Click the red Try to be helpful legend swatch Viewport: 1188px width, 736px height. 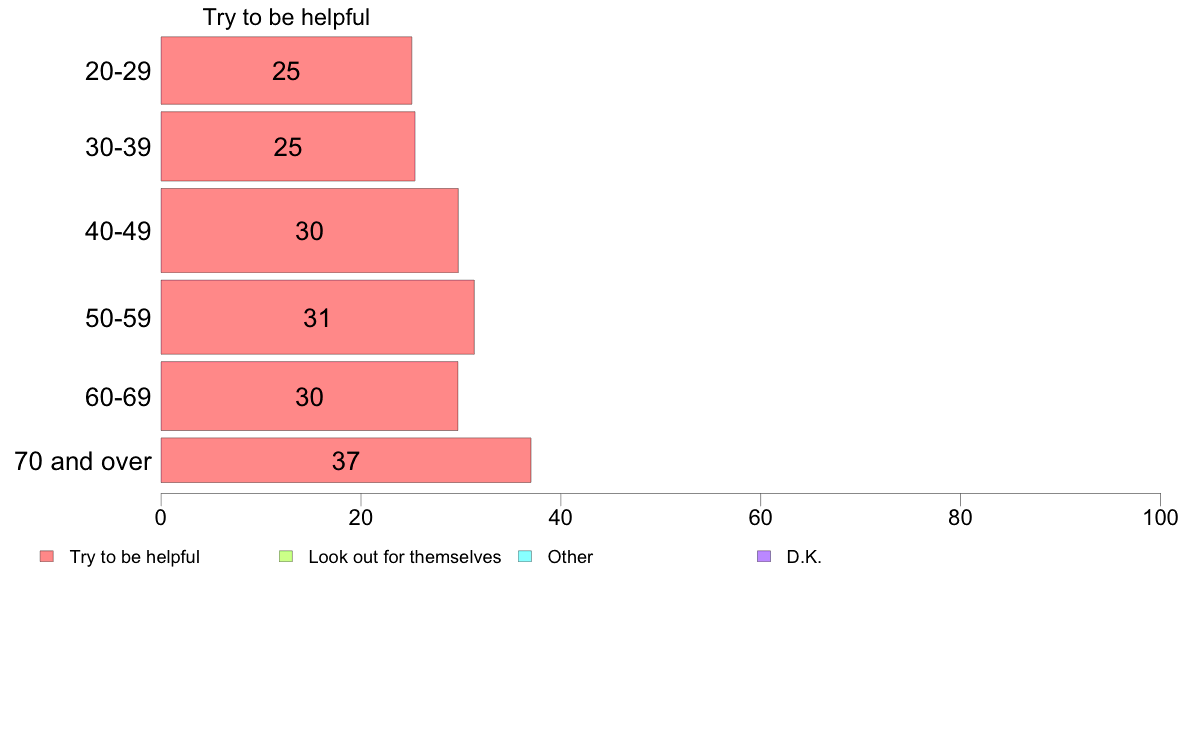pyautogui.click(x=47, y=556)
